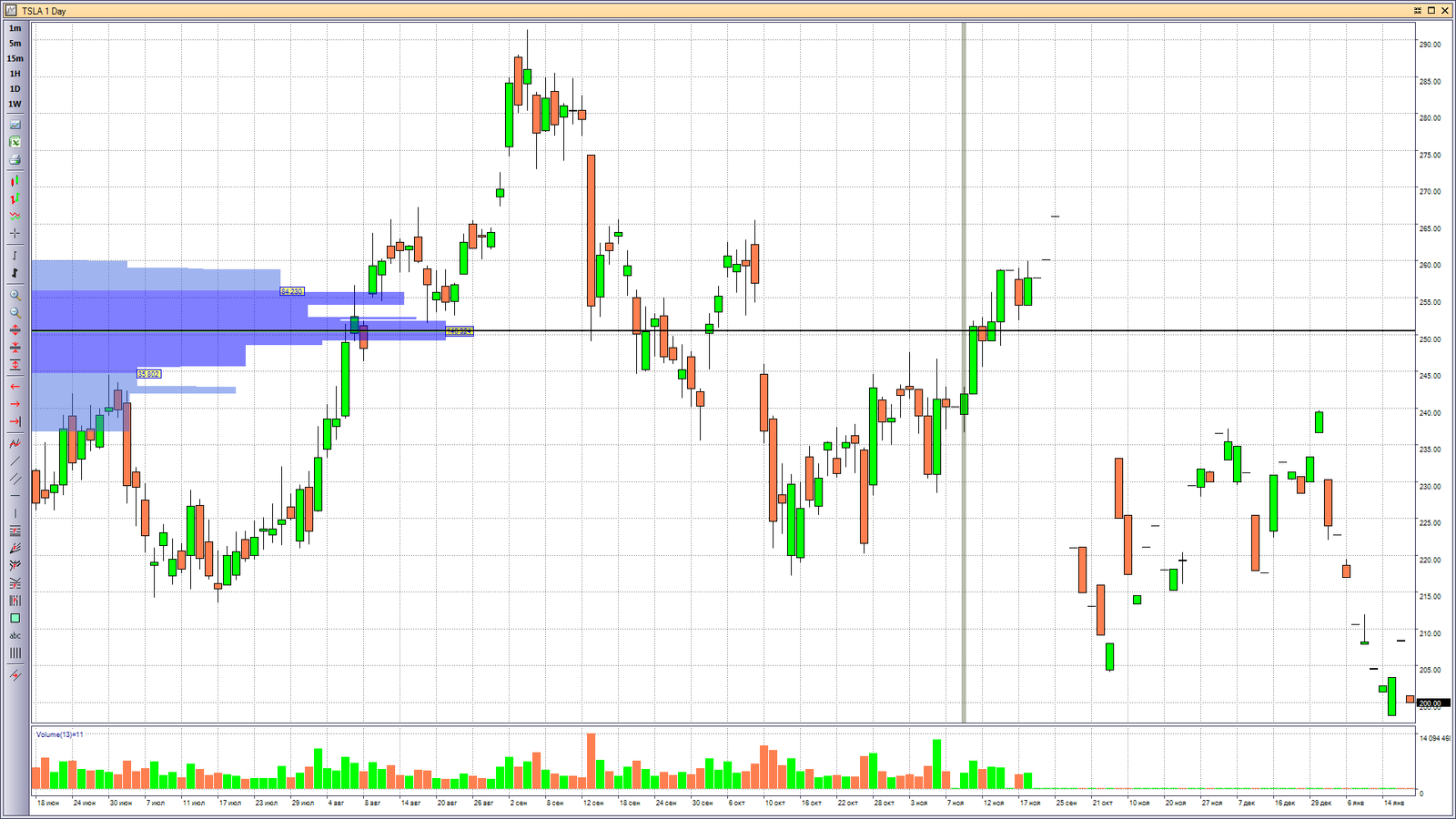
Task: Select the abc text label tool
Action: (x=15, y=635)
